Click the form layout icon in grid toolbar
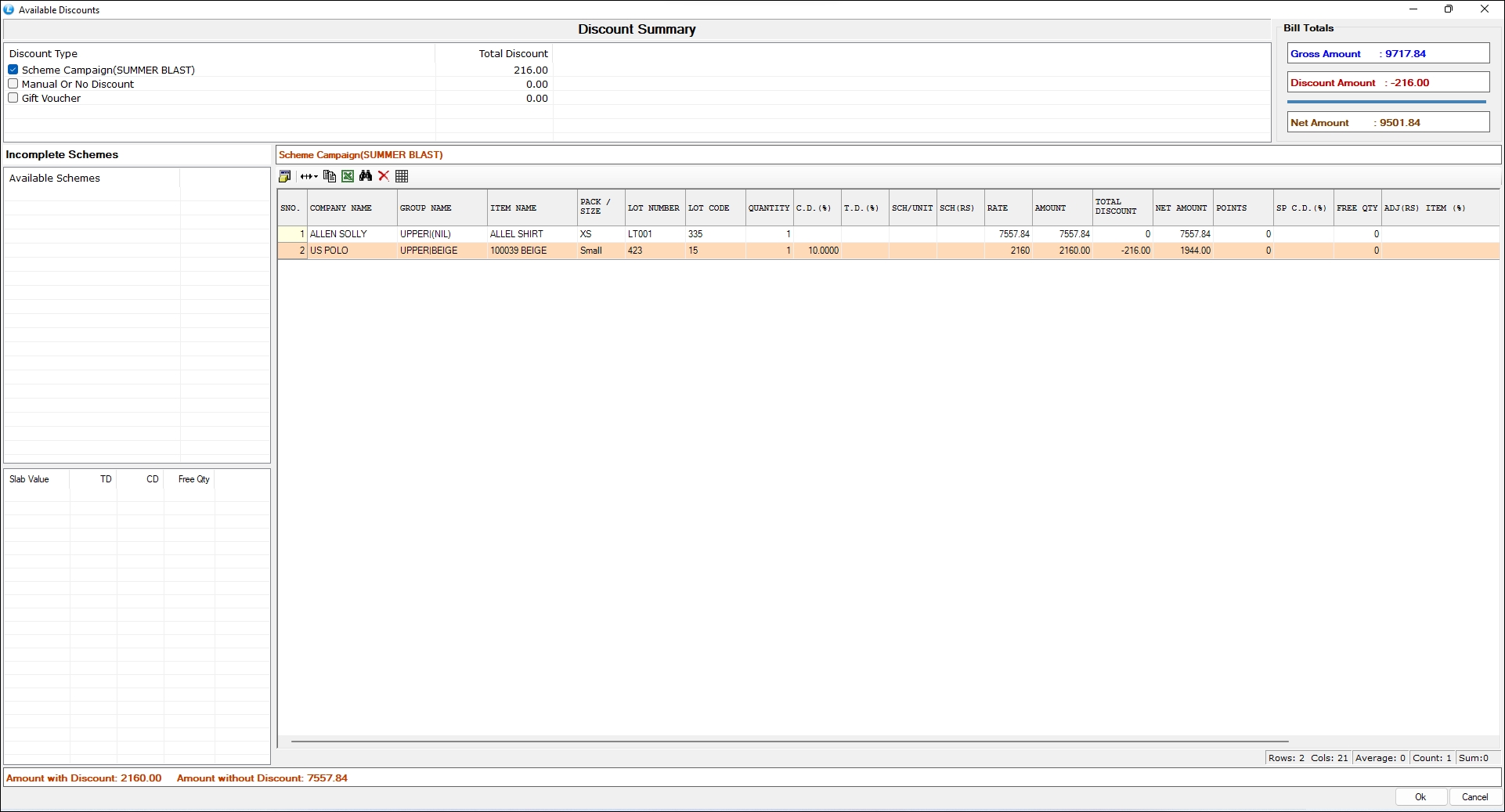The height and width of the screenshot is (812, 1505). pyautogui.click(x=285, y=176)
